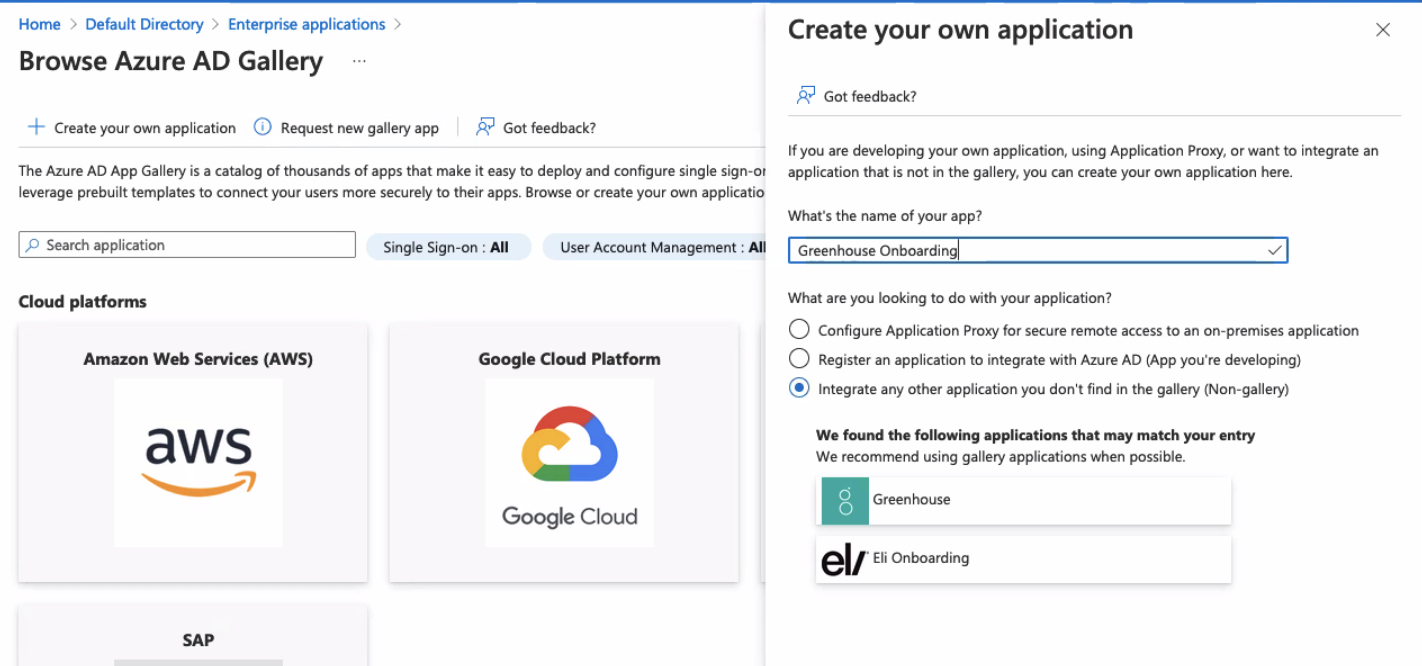Choose the suggested Greenhouse gallery application

click(x=1024, y=500)
